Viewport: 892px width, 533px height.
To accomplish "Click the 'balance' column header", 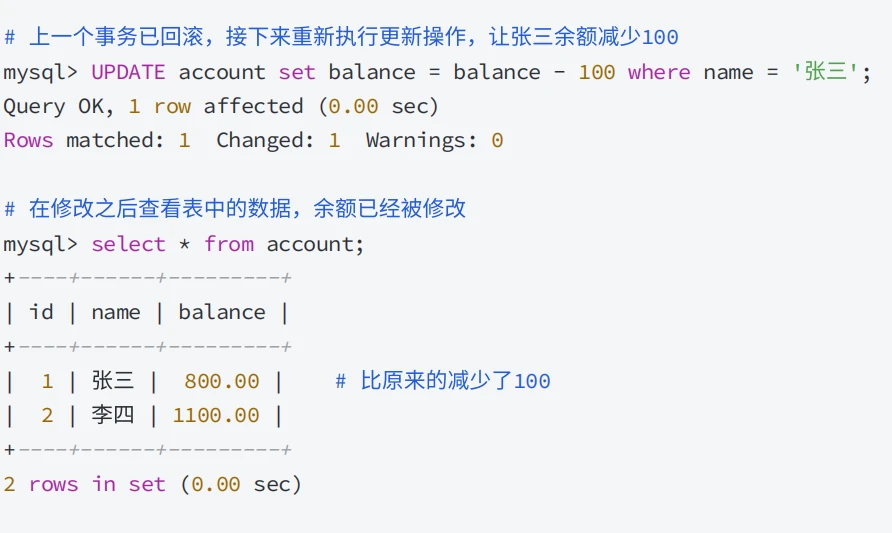I will [x=222, y=312].
